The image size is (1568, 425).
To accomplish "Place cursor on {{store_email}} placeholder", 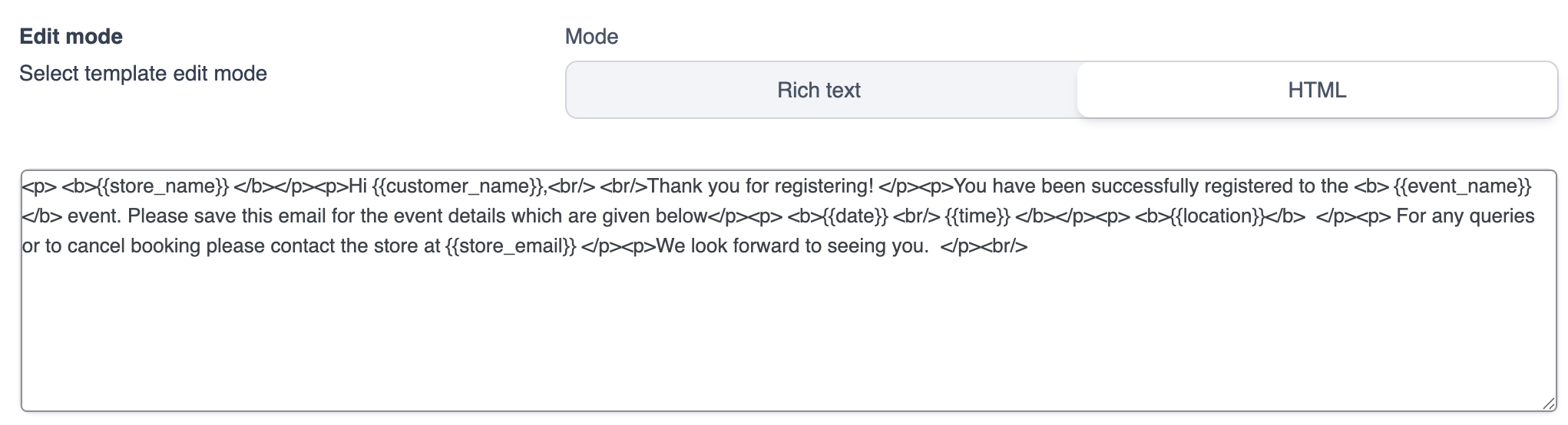I will pos(511,246).
